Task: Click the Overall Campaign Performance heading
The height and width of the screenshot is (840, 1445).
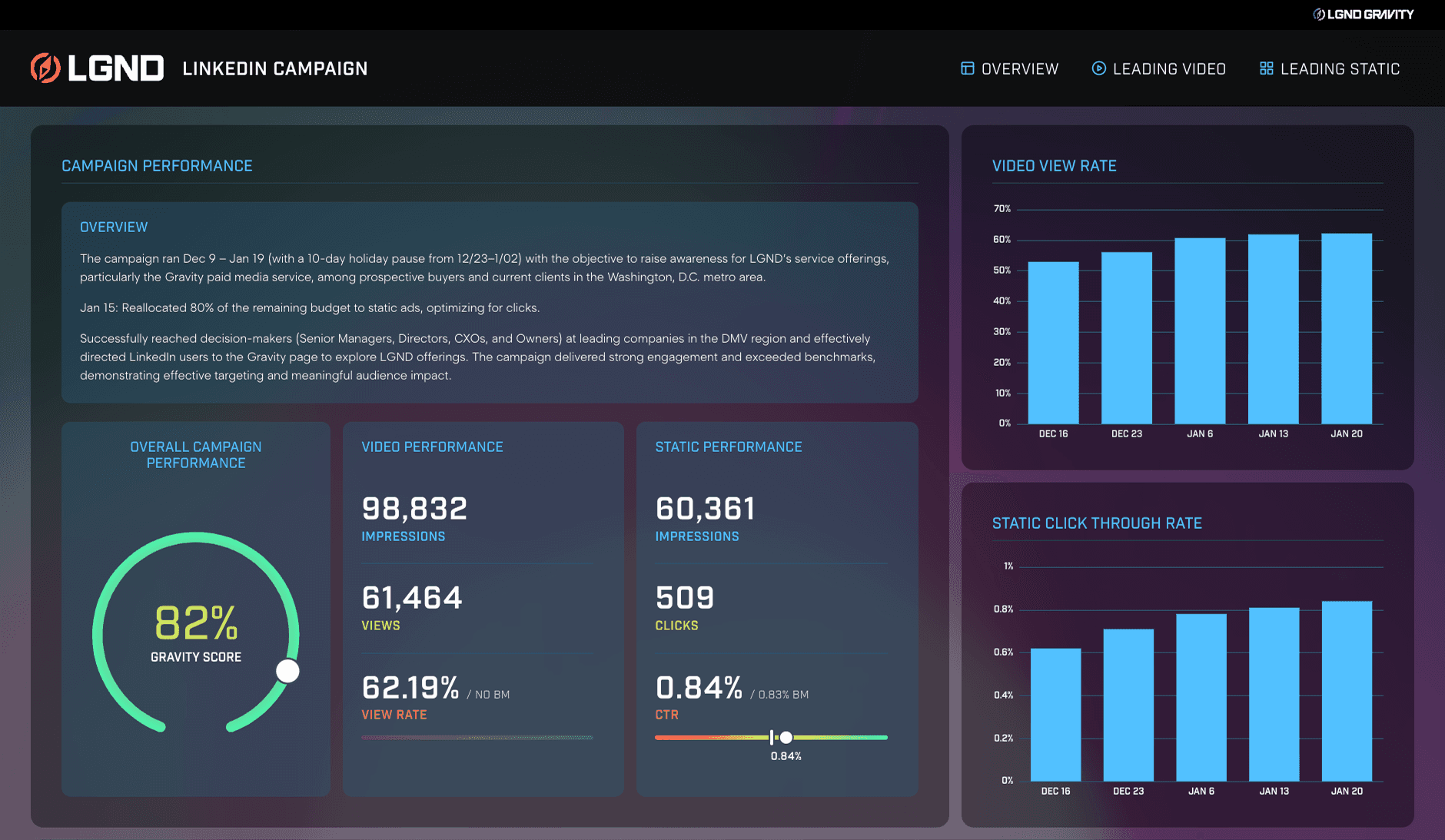Action: pyautogui.click(x=196, y=455)
